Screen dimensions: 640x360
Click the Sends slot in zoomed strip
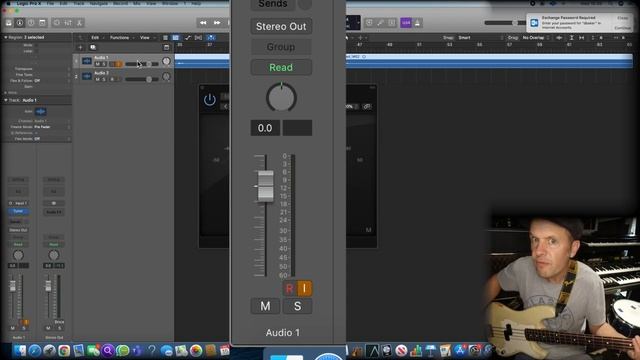[273, 4]
